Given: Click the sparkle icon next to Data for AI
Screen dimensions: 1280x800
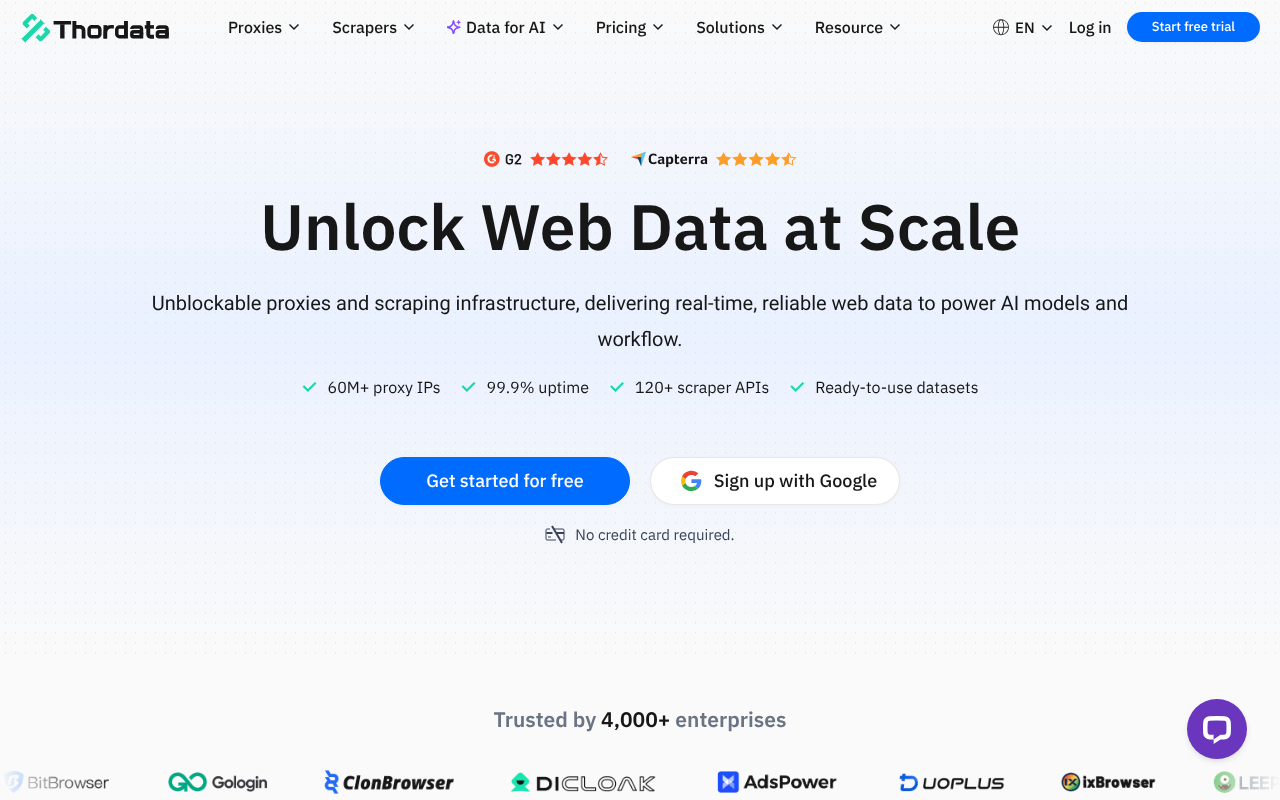Looking at the screenshot, I should [x=452, y=27].
